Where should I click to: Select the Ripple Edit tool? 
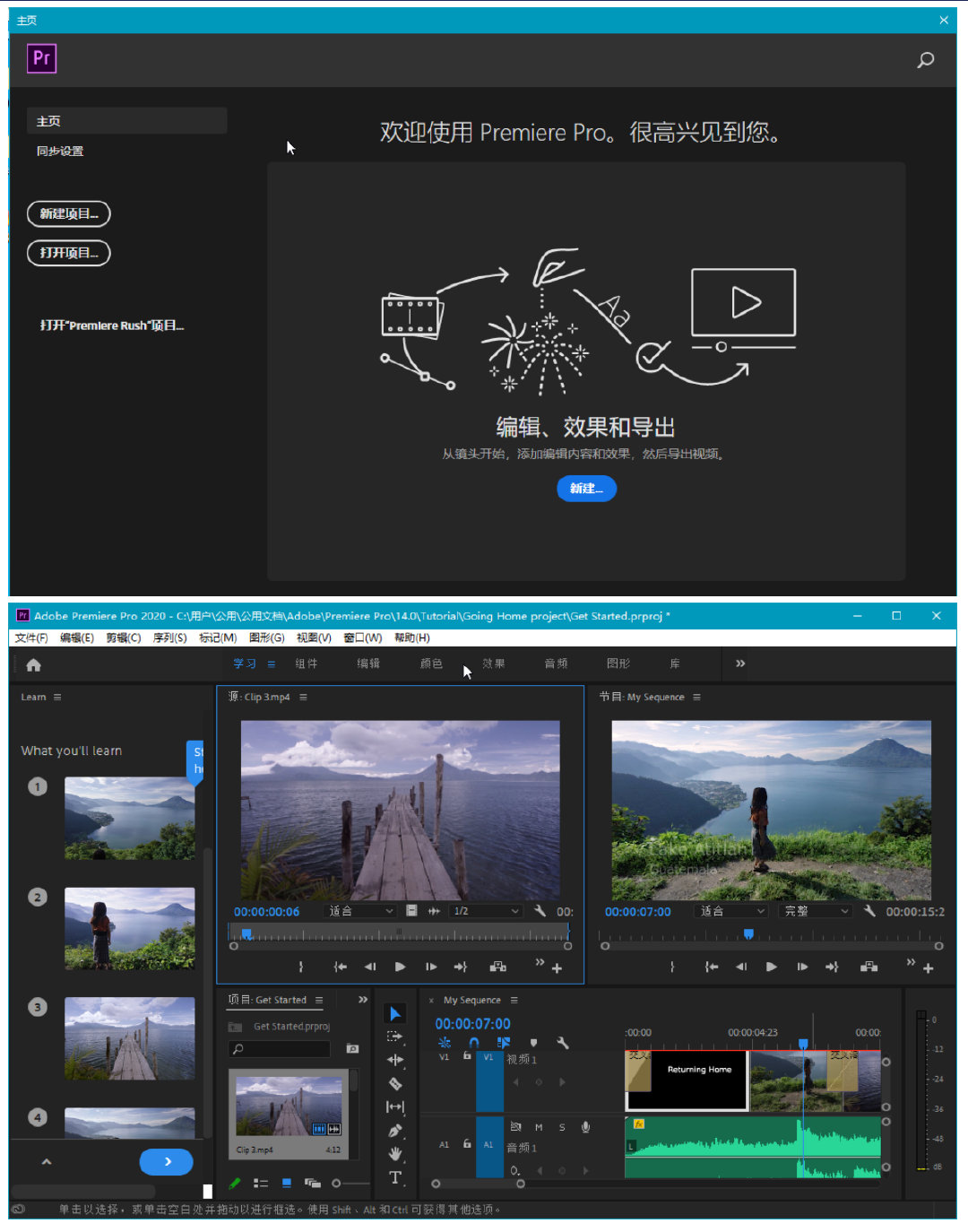pyautogui.click(x=394, y=1060)
